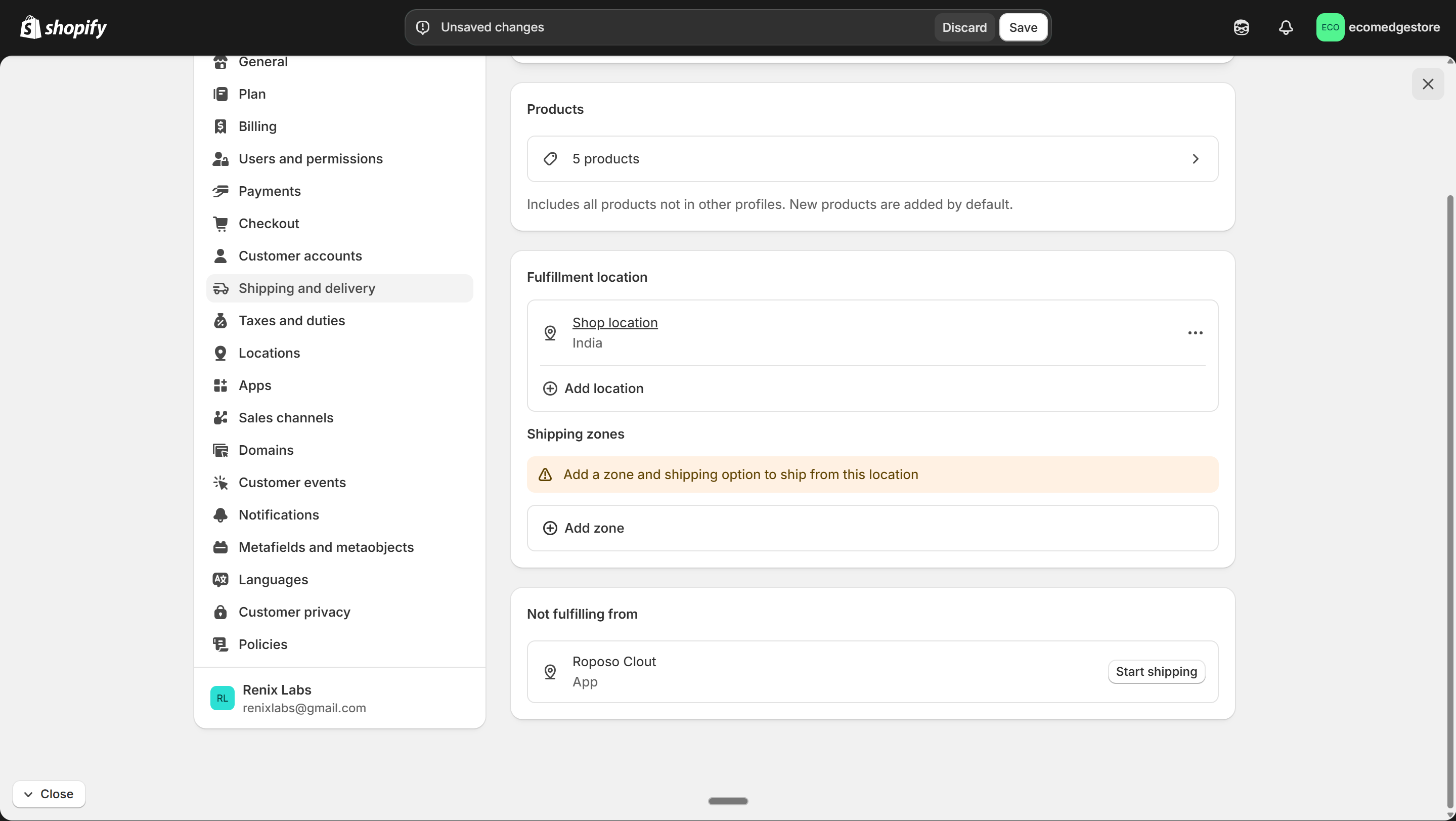The width and height of the screenshot is (1456, 821).
Task: Expand the 5 products row chevron
Action: [x=1196, y=159]
